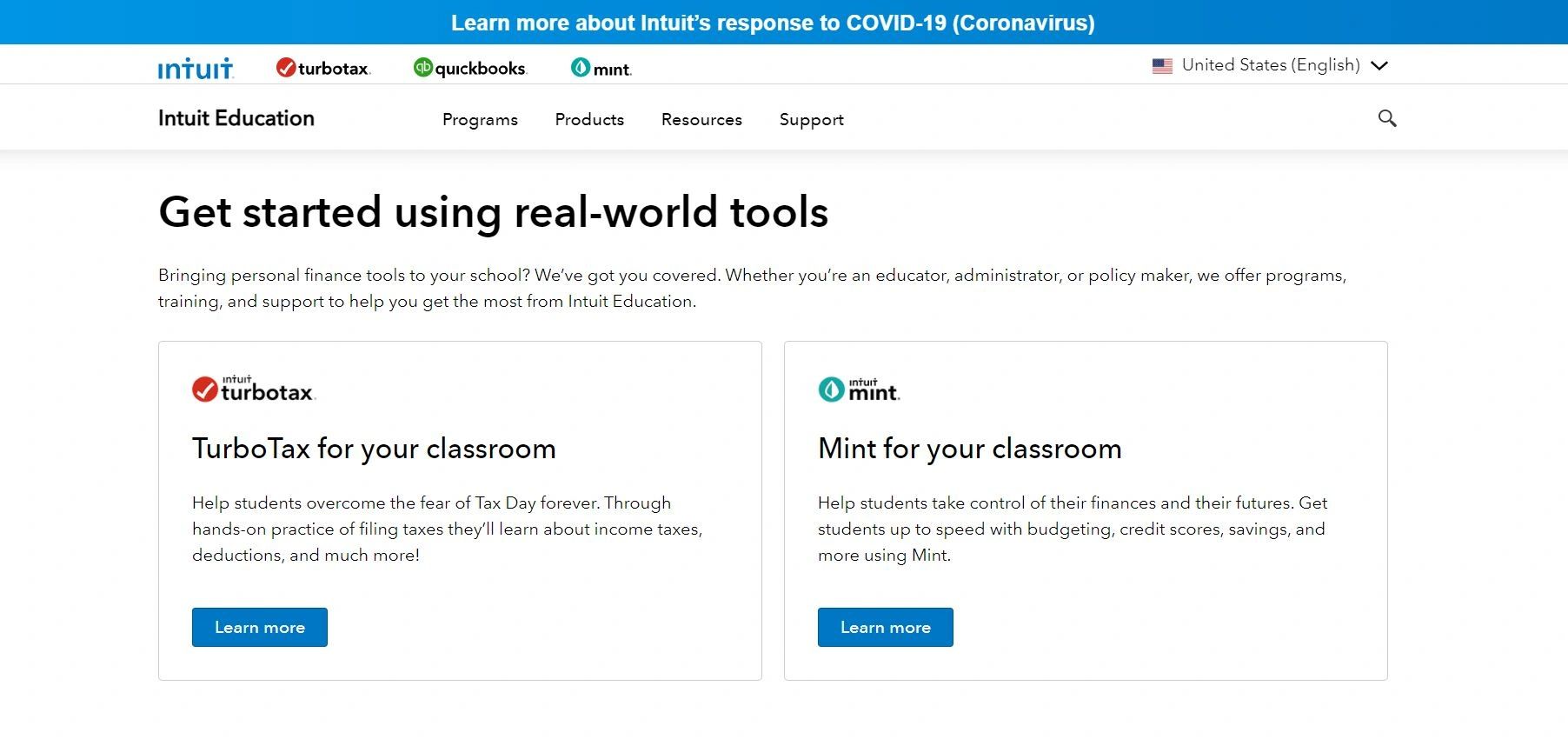Image resolution: width=1568 pixels, height=739 pixels.
Task: Click 'Mint for your classroom' heading
Action: (x=970, y=449)
